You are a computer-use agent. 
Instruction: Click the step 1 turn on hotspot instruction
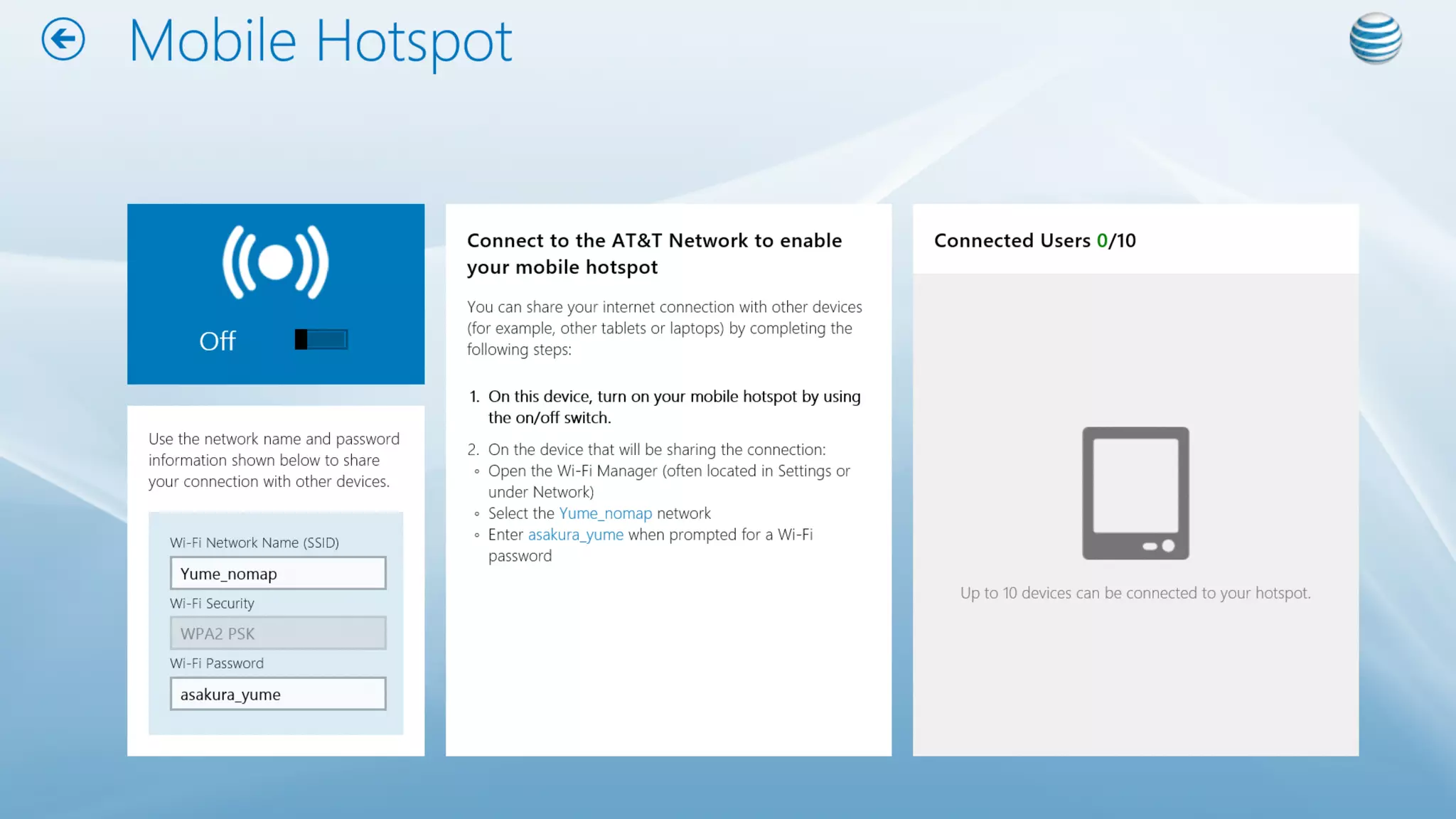(674, 407)
